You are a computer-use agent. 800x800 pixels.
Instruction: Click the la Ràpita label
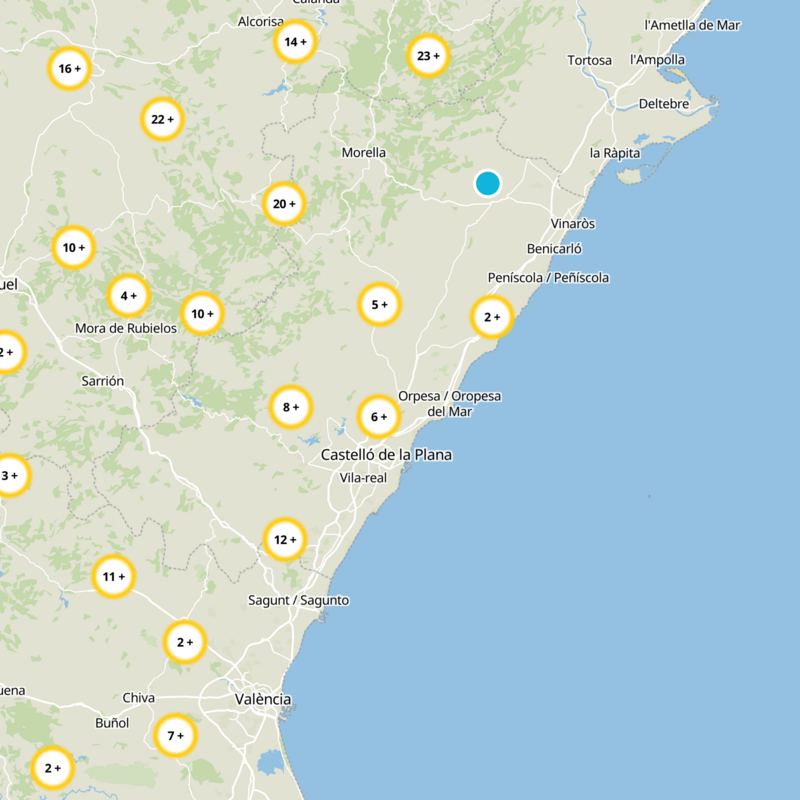click(x=615, y=153)
